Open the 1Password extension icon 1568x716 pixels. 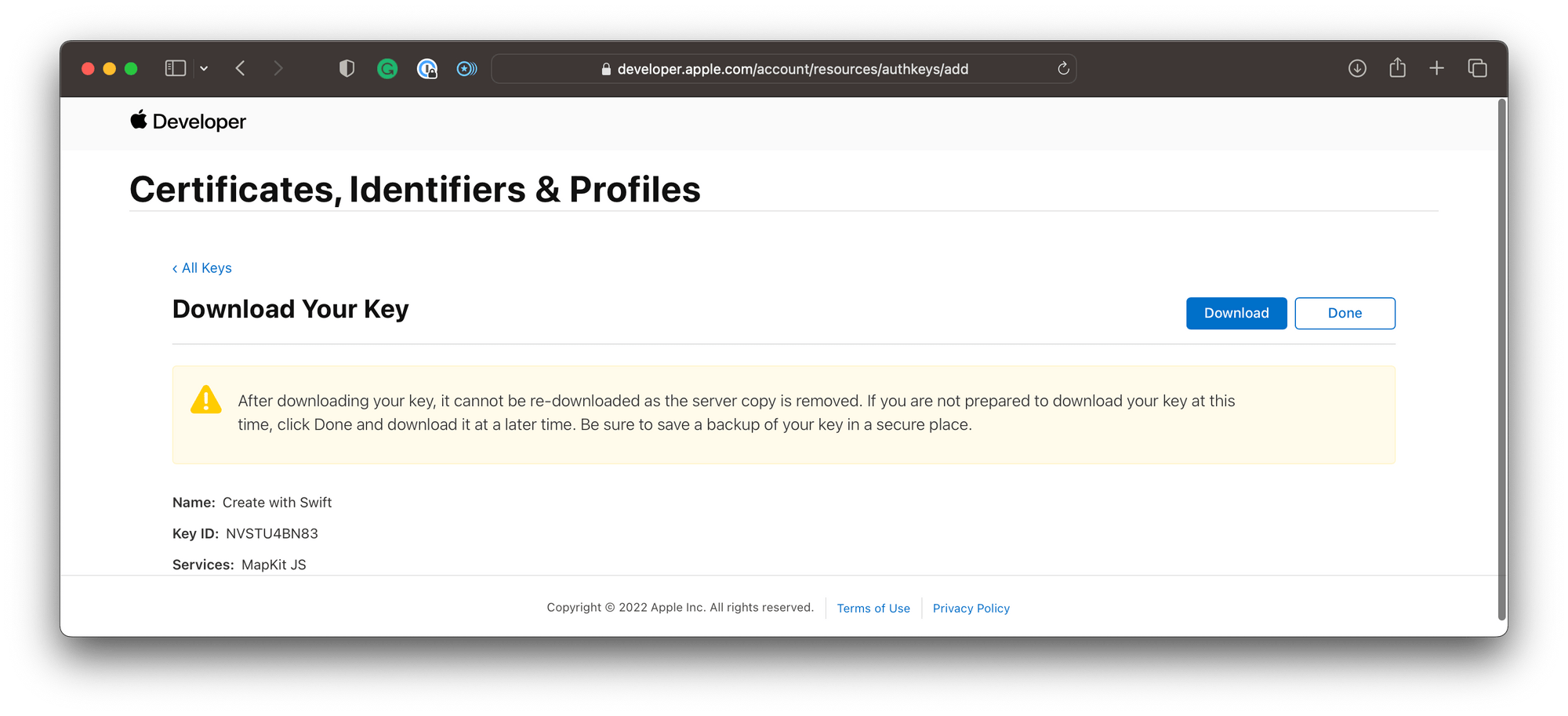tap(427, 69)
